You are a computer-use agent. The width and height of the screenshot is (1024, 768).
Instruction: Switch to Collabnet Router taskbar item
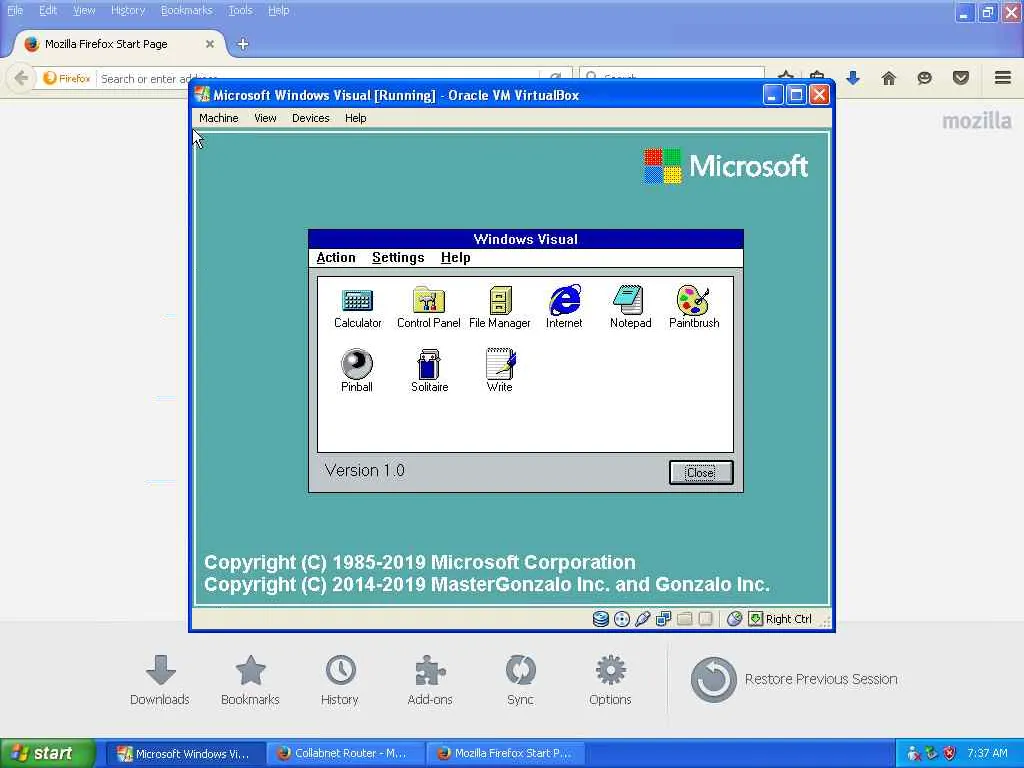(345, 753)
